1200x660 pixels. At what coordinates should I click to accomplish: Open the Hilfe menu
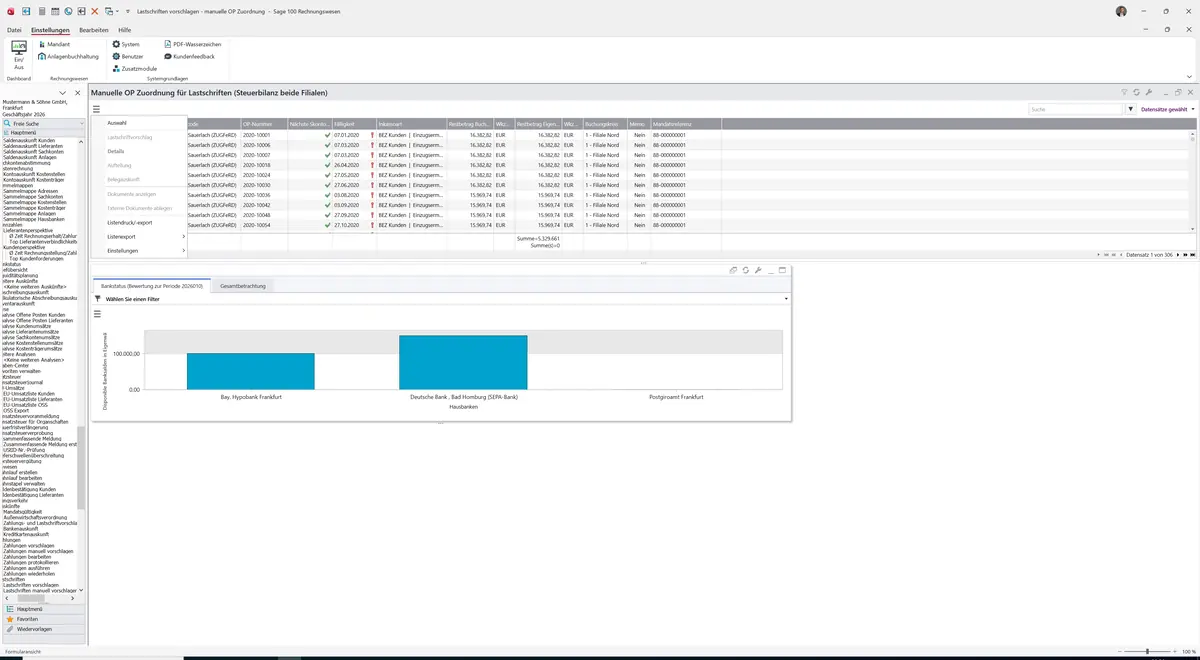coord(125,30)
